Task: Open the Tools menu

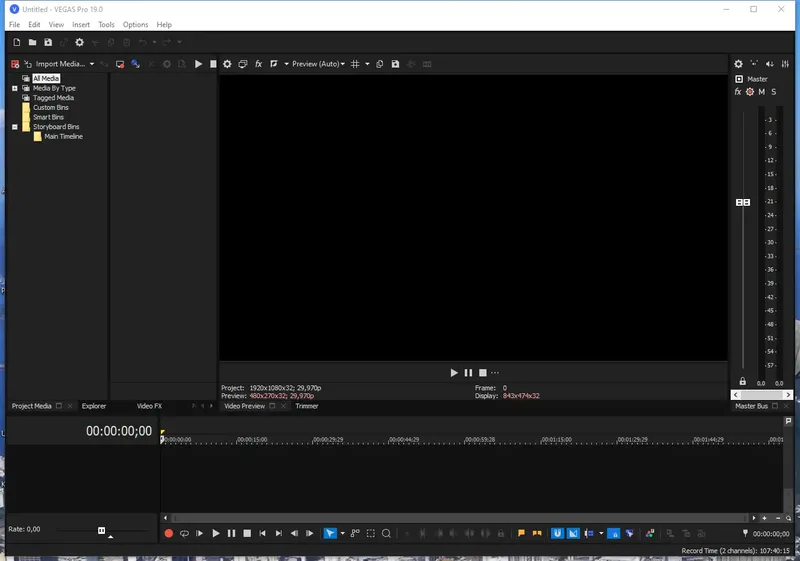Action: pyautogui.click(x=106, y=24)
